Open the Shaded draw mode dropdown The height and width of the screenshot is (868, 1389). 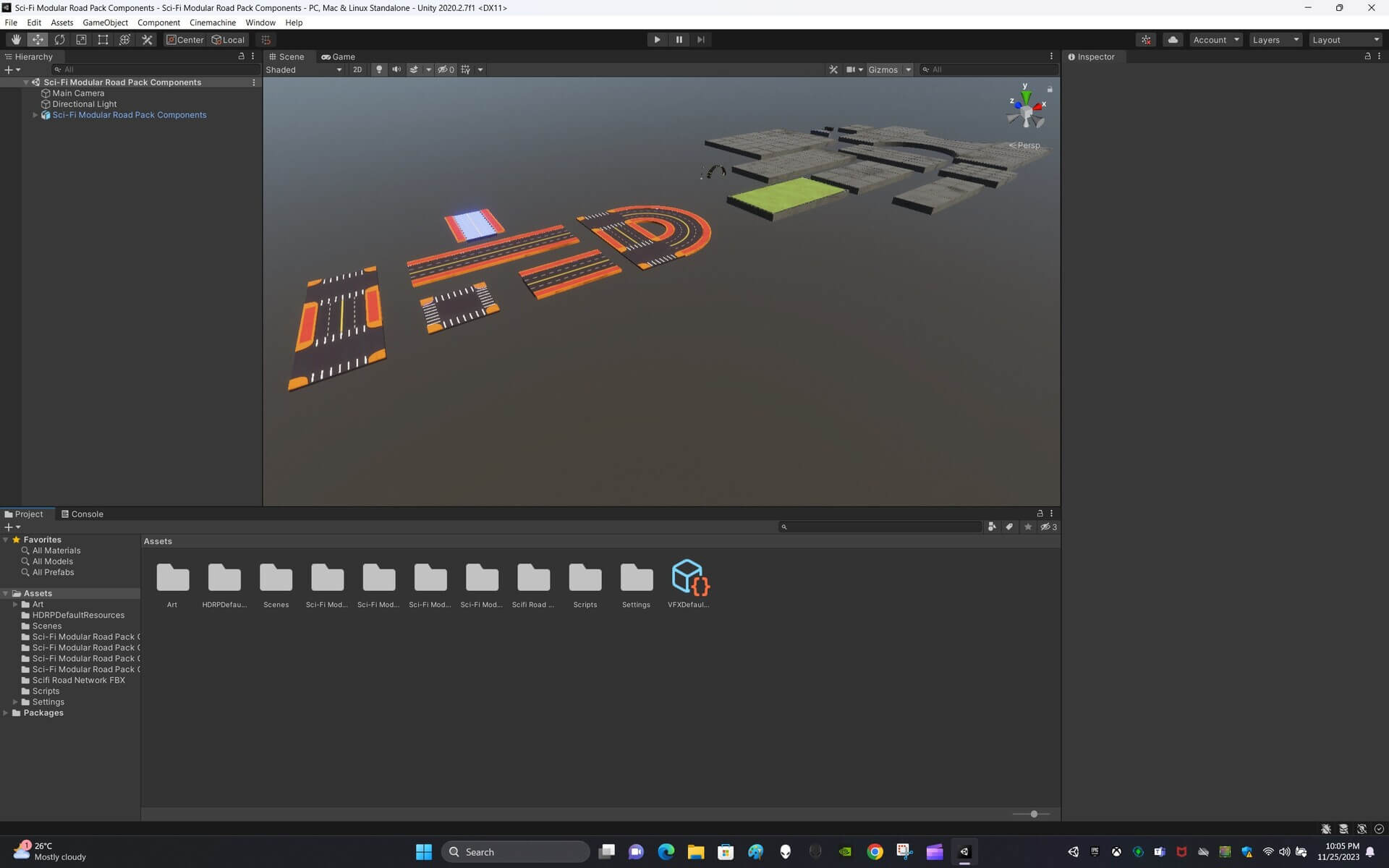point(303,69)
